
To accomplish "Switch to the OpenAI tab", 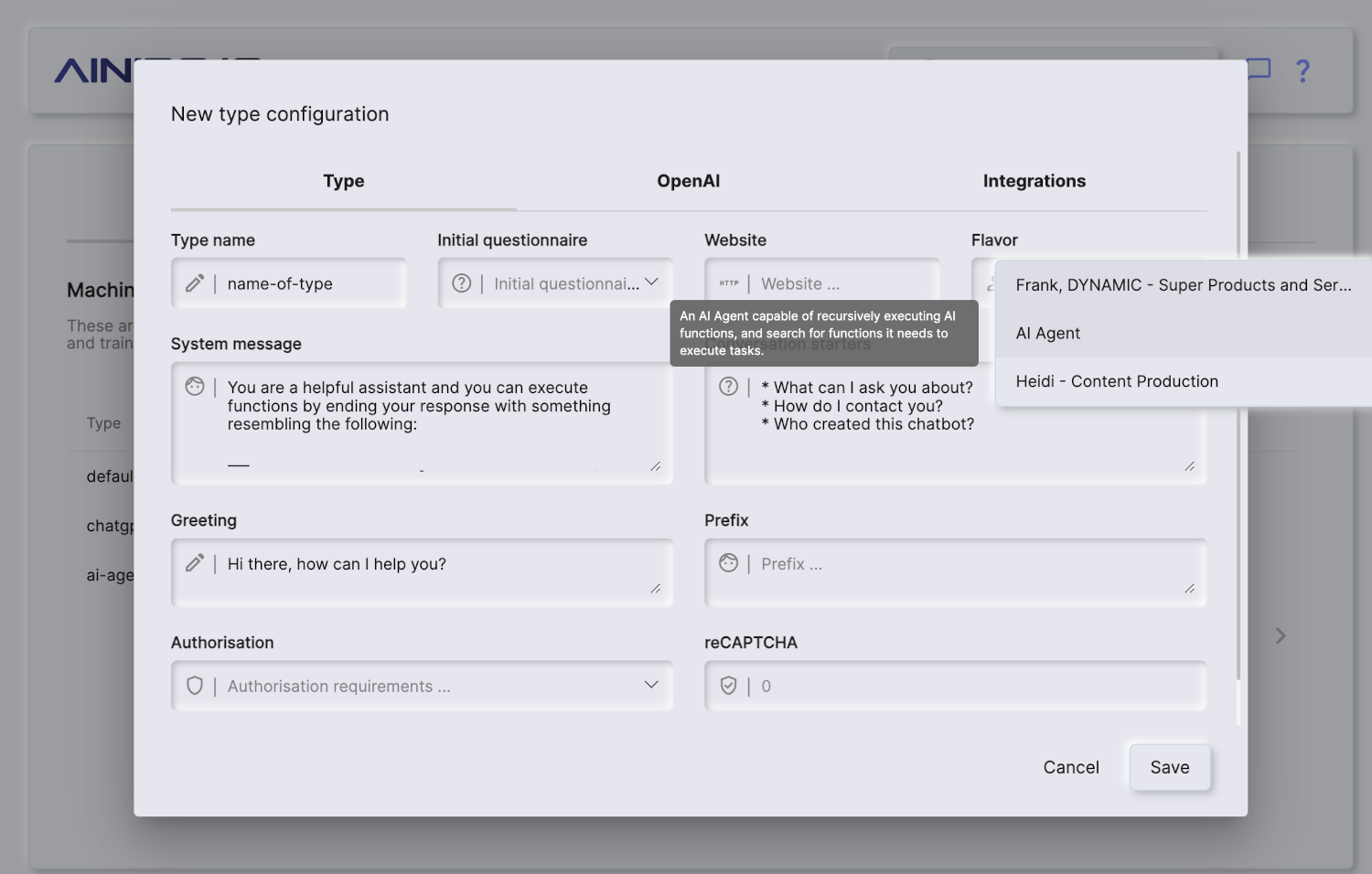I will coord(689,181).
